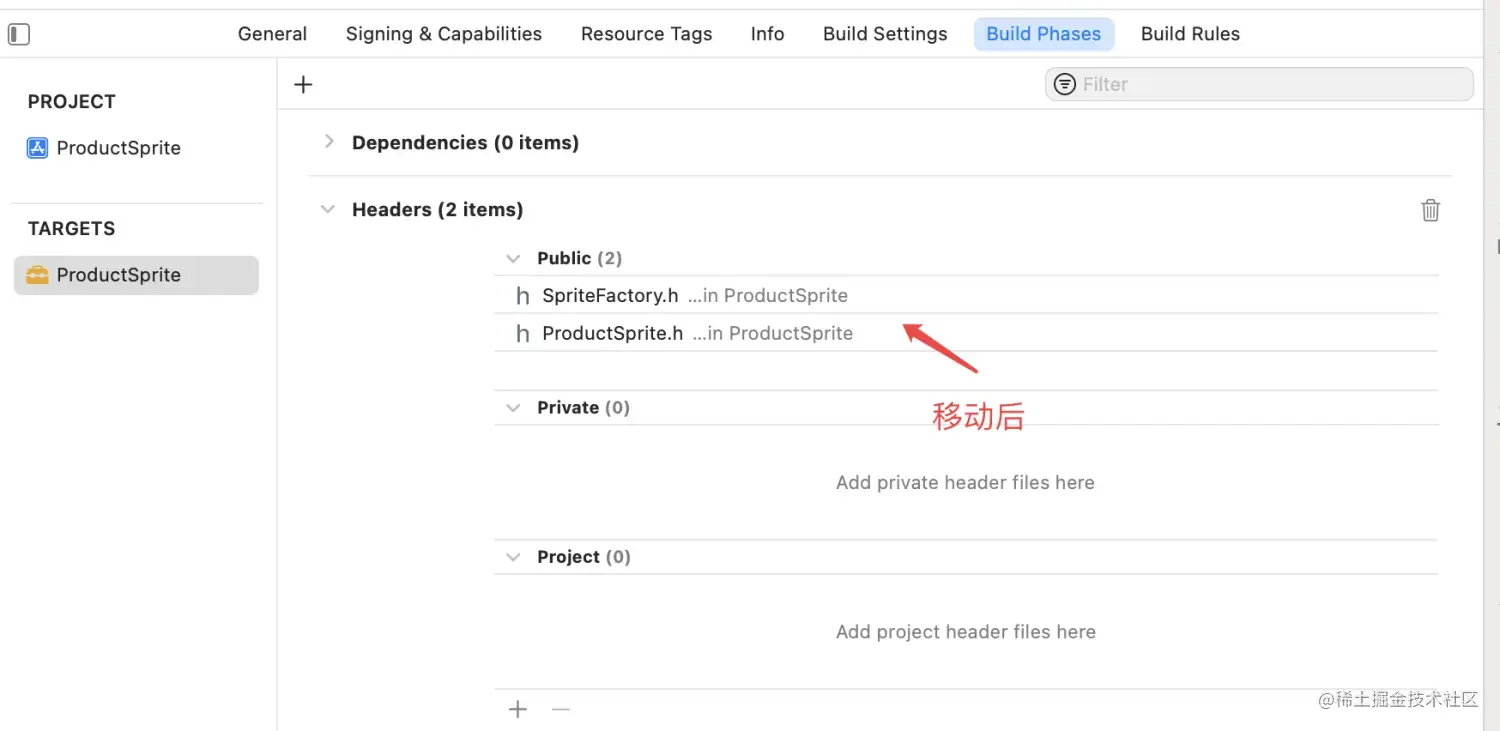Image resolution: width=1500 pixels, height=731 pixels.
Task: Select the SpriteFactory.h row
Action: point(966,296)
